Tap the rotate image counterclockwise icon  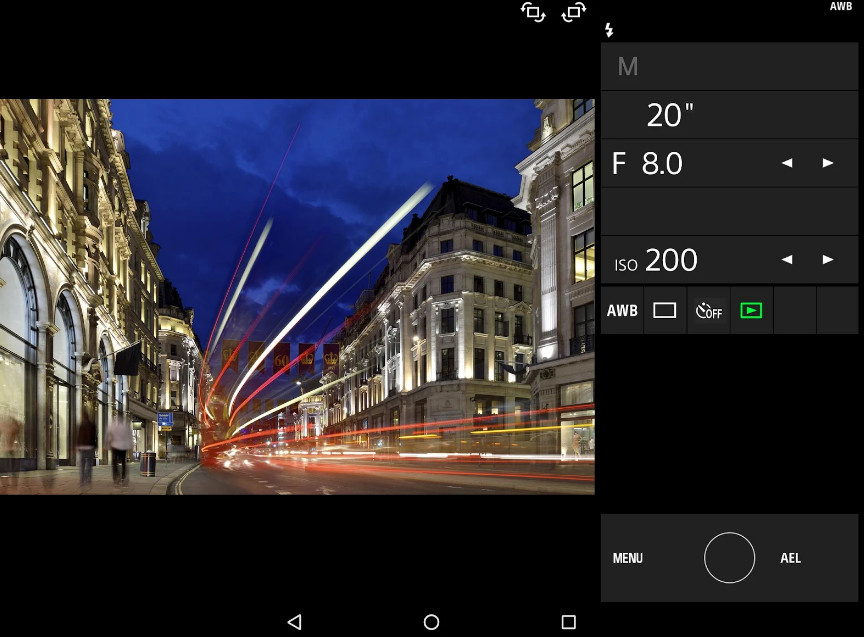click(x=533, y=13)
